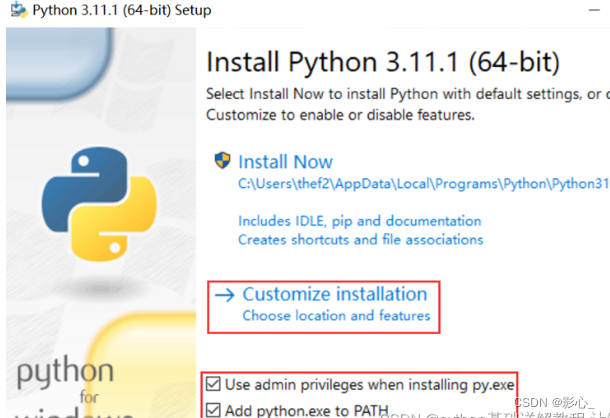610x418 pixels.
Task: Click the Python setup icon in title bar
Action: coord(19,10)
